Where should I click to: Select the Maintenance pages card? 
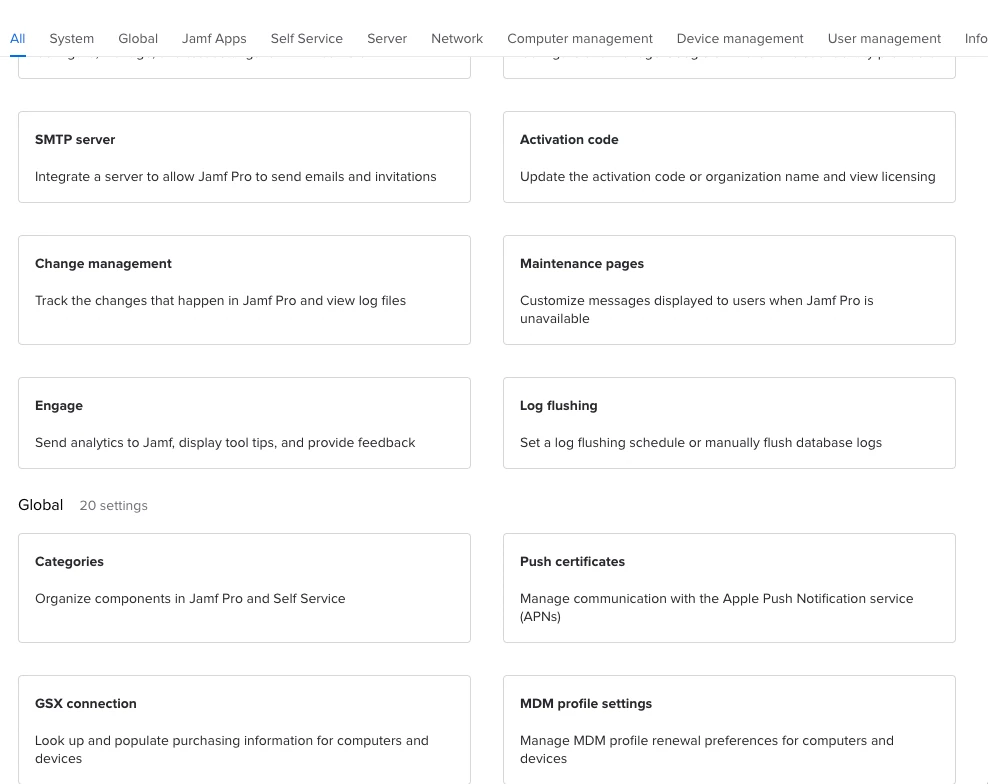tap(729, 290)
